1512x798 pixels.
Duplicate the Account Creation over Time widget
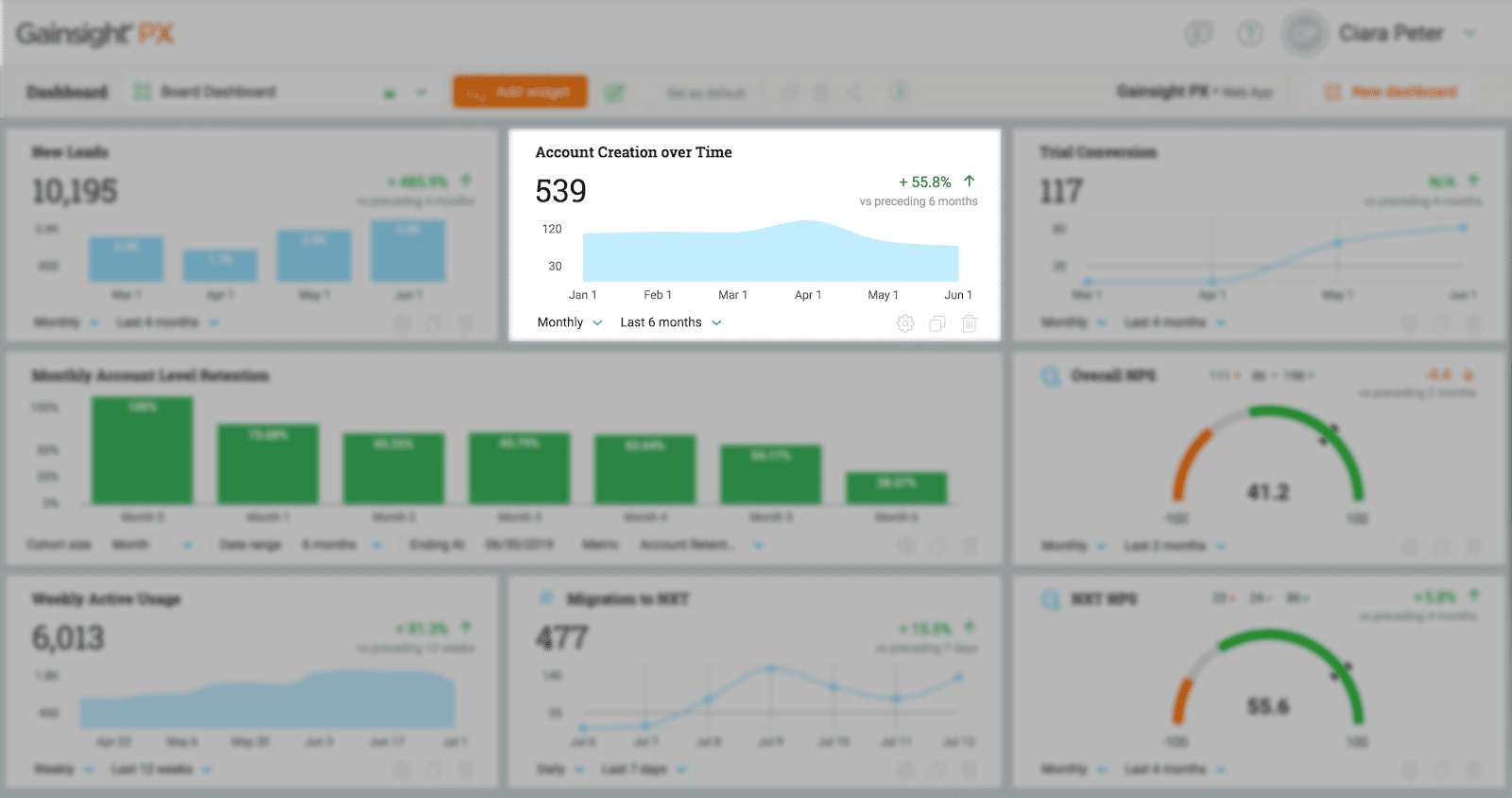(x=936, y=323)
